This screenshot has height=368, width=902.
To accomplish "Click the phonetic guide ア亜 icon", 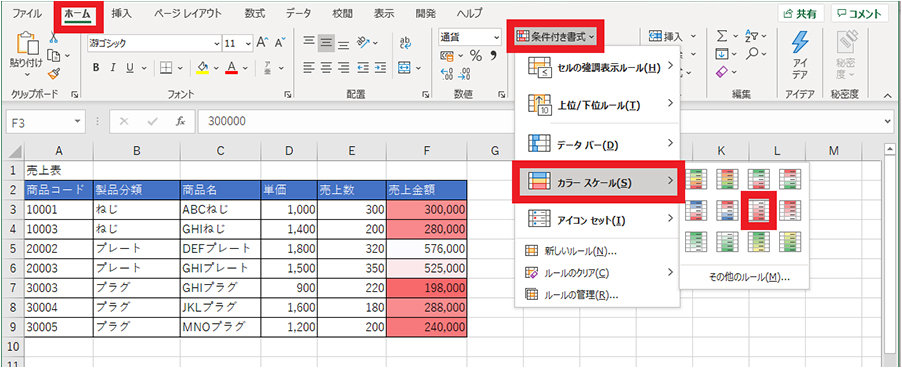I will 267,68.
